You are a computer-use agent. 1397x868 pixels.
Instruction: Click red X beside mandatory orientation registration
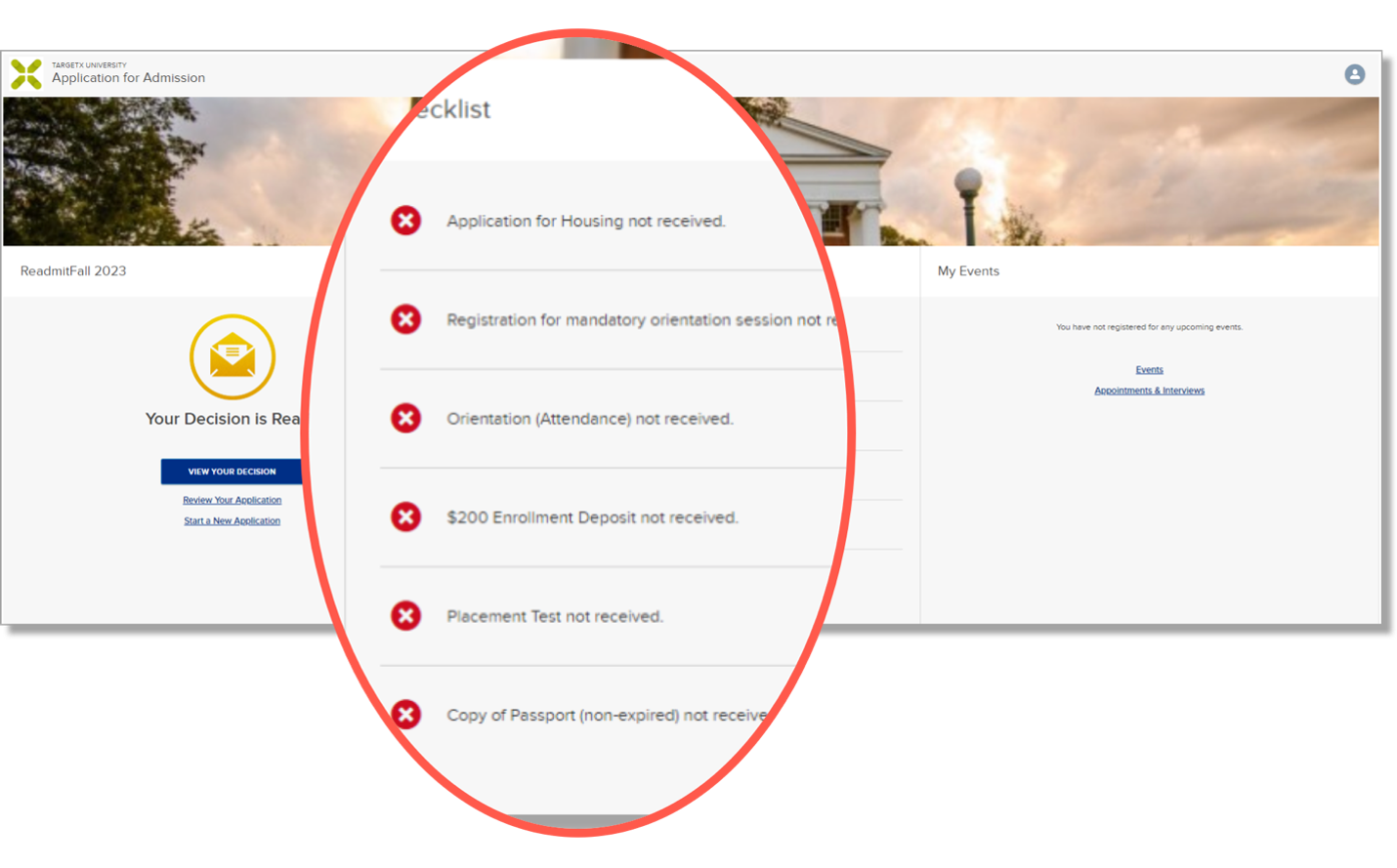coord(406,319)
